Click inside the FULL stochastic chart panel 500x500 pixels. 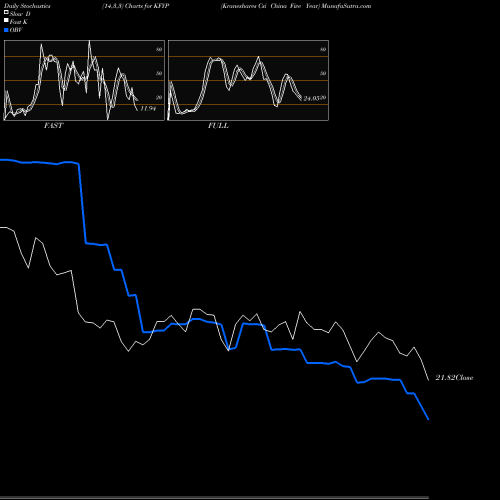(x=248, y=80)
